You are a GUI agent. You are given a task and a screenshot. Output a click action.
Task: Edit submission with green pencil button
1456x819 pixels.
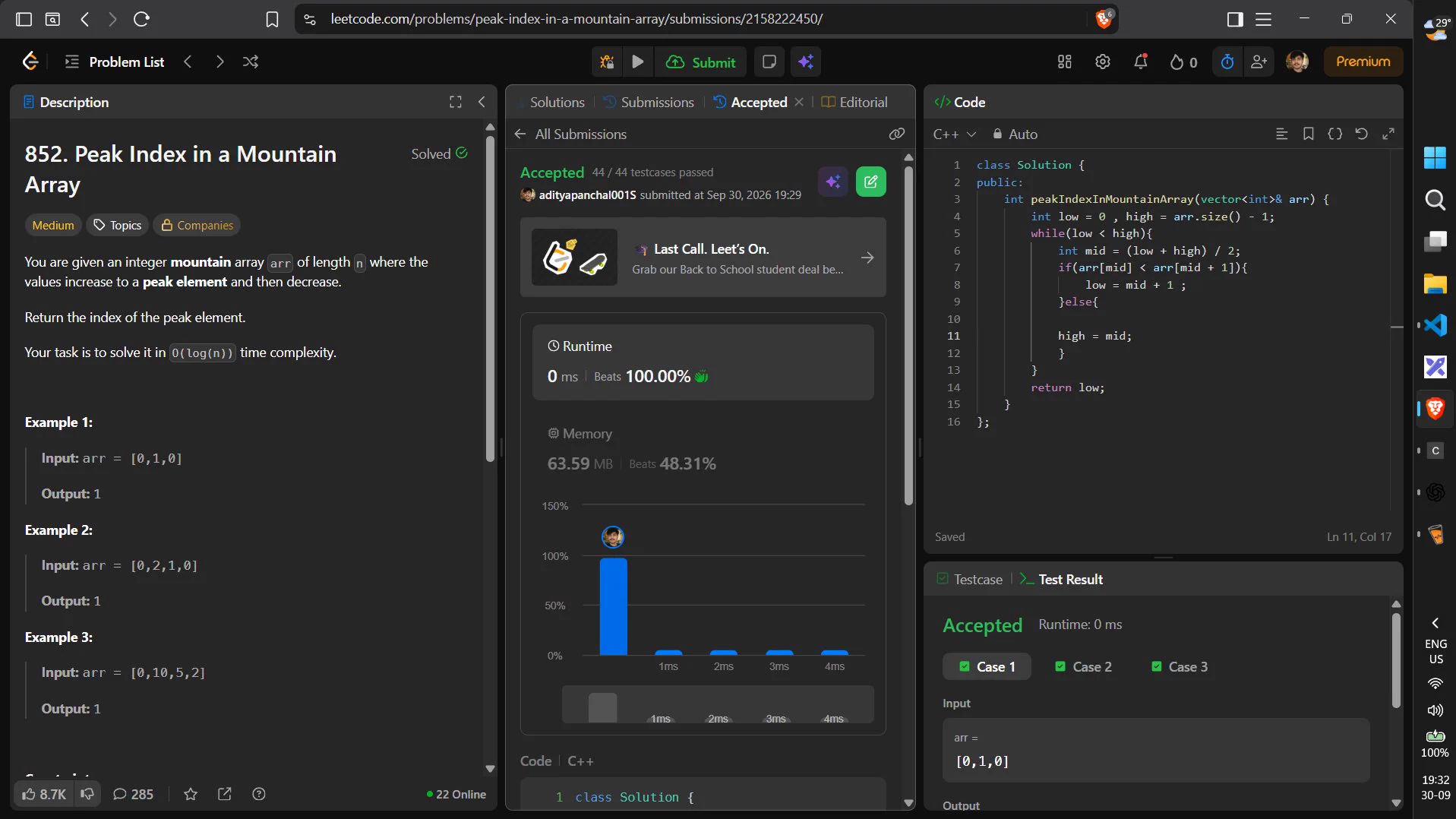tap(870, 182)
